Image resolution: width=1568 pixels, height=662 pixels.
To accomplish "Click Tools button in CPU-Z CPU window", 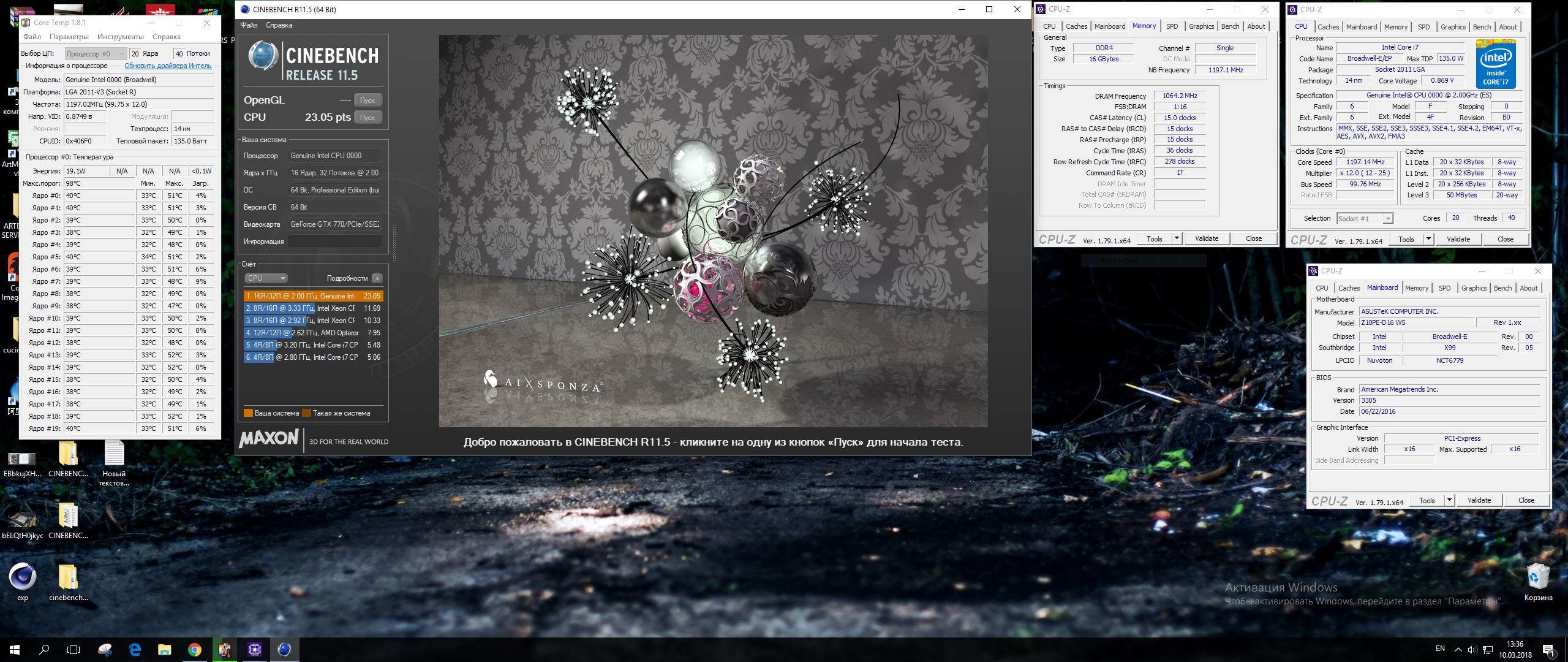I will pos(1406,239).
